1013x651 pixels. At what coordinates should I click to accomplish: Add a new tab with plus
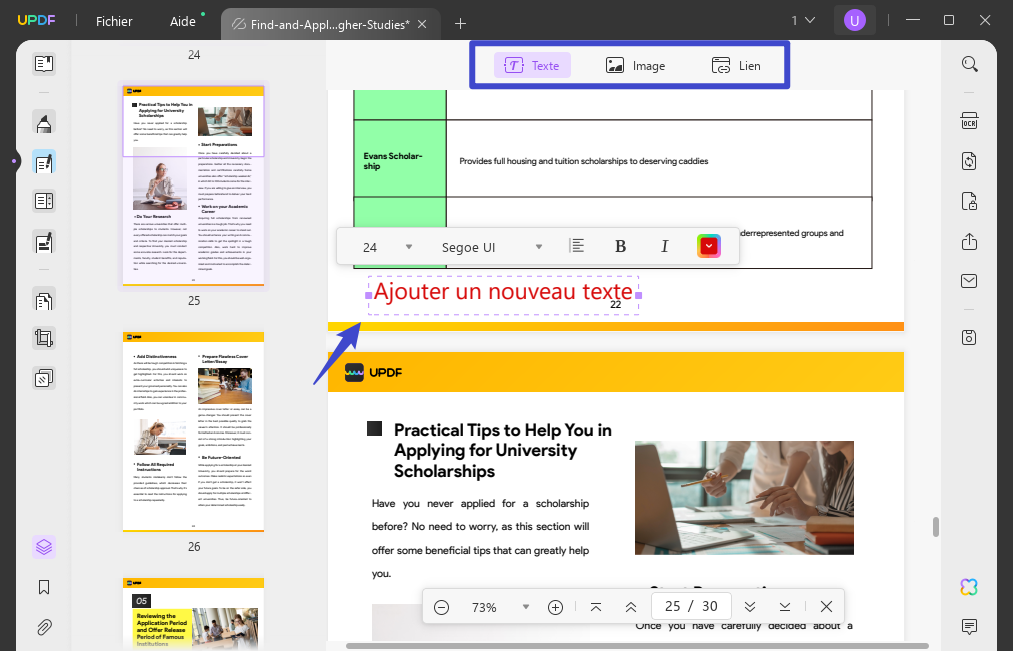coord(460,24)
